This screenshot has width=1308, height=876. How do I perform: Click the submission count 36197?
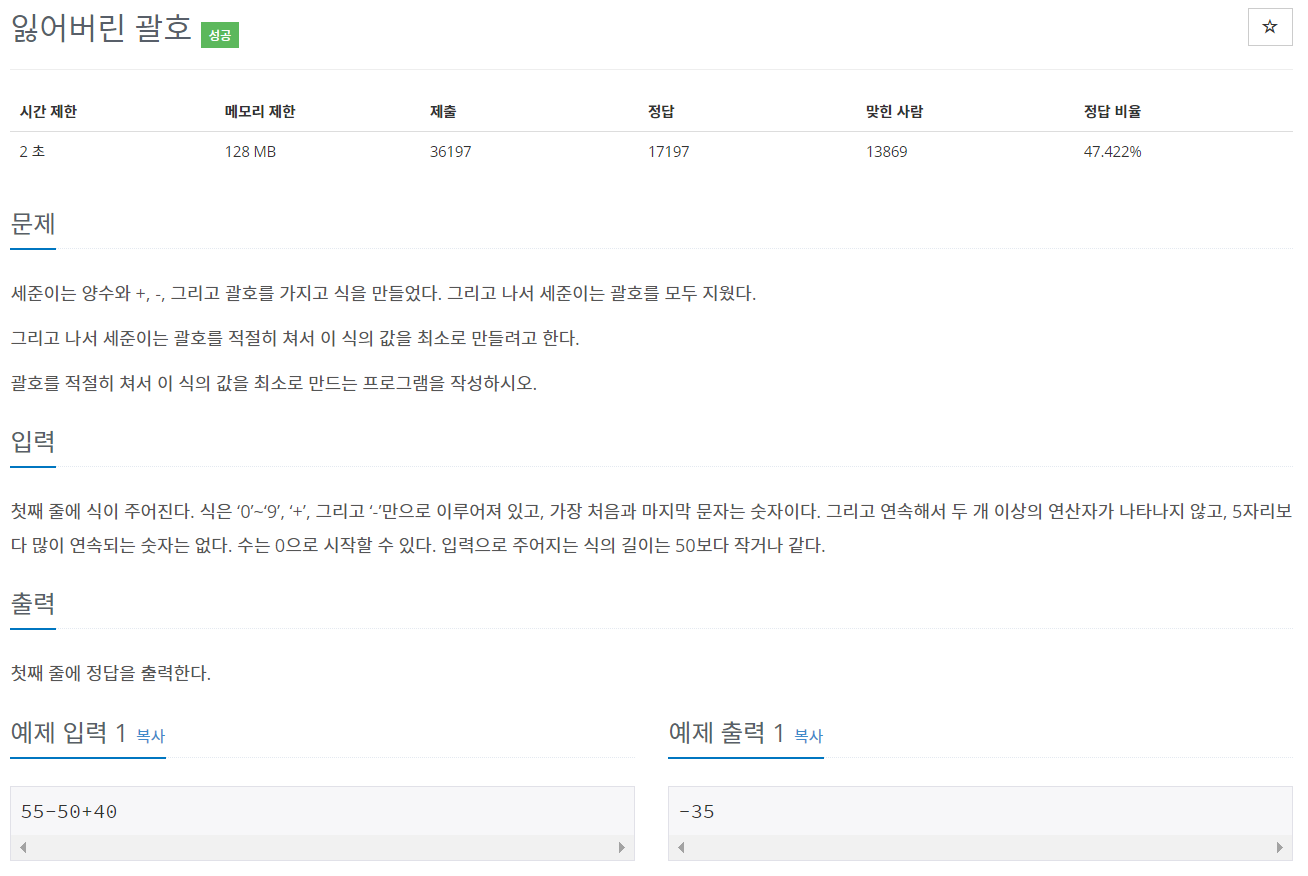pyautogui.click(x=451, y=152)
